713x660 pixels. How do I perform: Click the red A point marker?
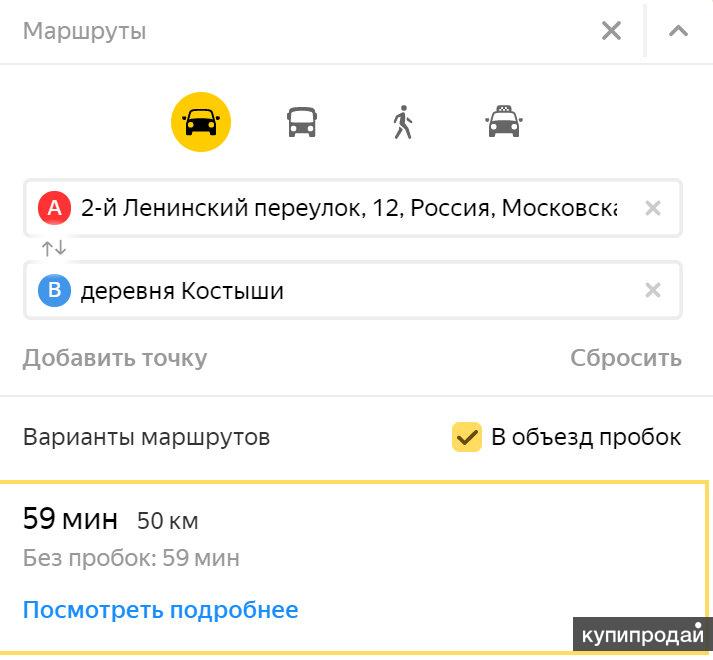pos(55,208)
